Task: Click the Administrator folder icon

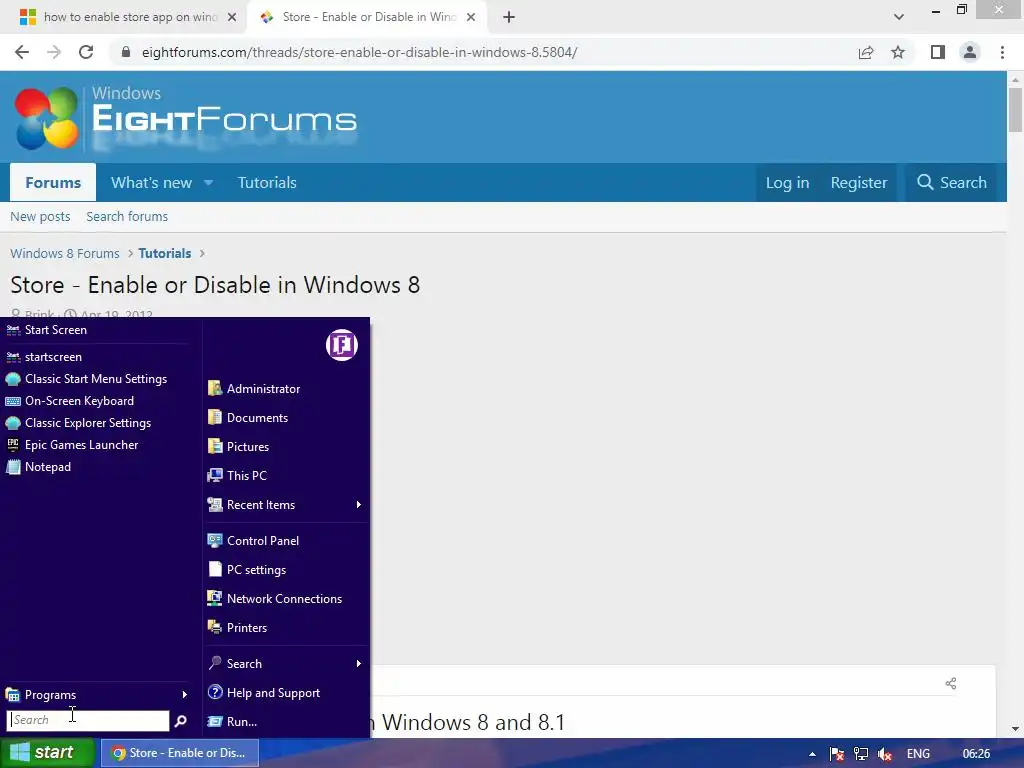Action: pyautogui.click(x=215, y=389)
